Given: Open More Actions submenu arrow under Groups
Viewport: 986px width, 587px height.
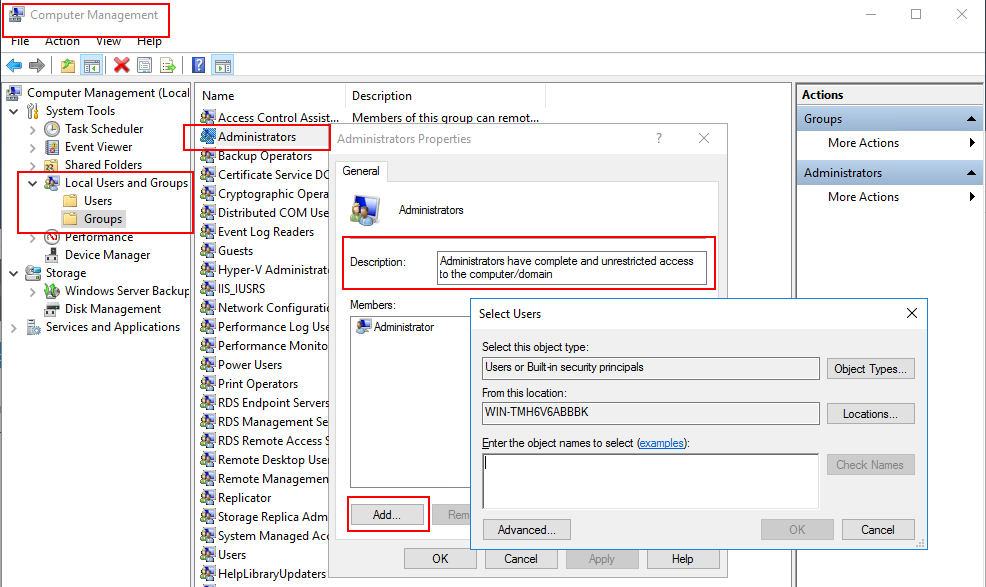Looking at the screenshot, I should coord(972,143).
